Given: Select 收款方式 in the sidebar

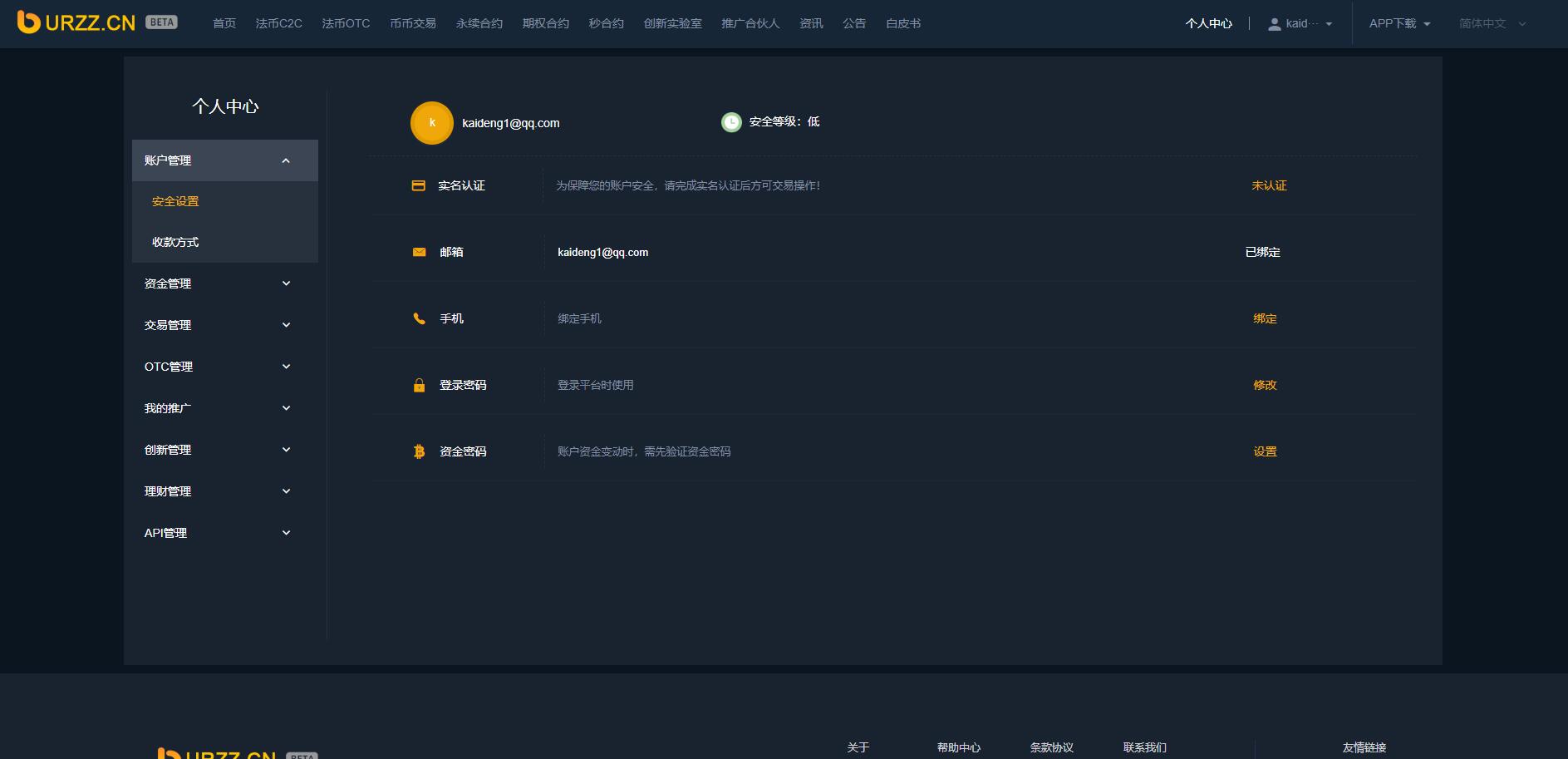Looking at the screenshot, I should [x=175, y=242].
